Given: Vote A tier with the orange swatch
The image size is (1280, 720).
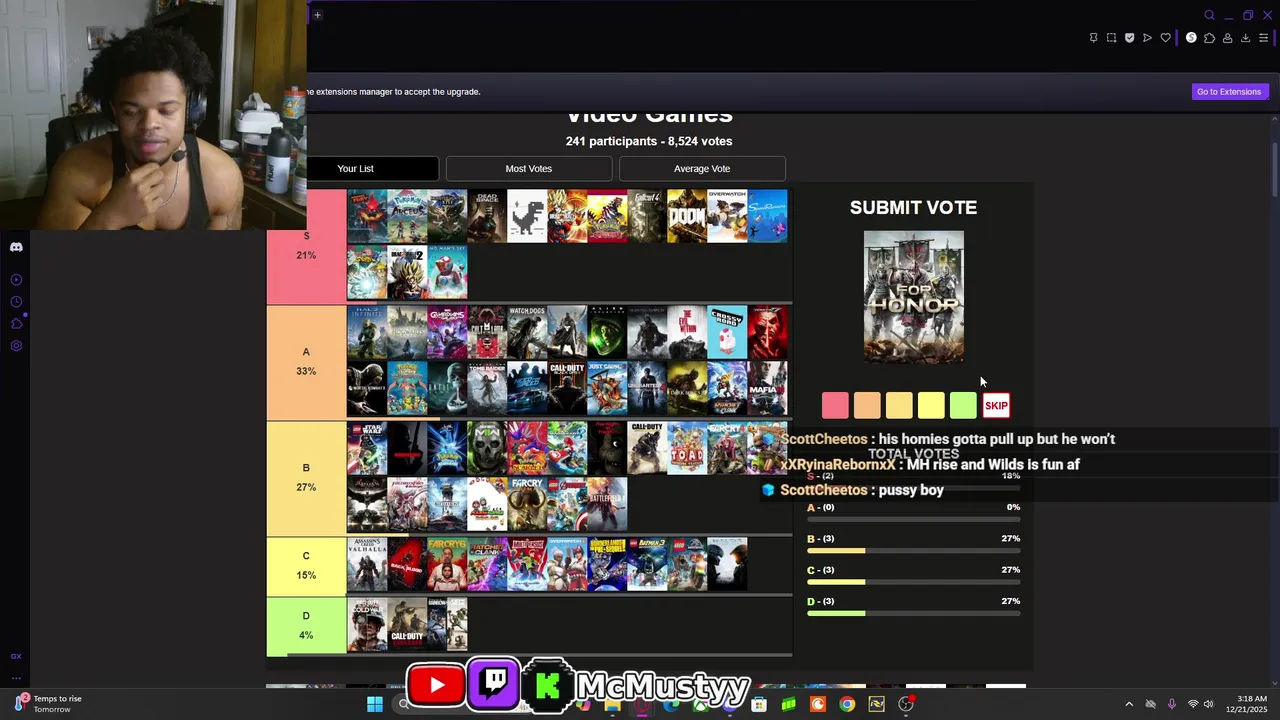Looking at the screenshot, I should click(867, 405).
